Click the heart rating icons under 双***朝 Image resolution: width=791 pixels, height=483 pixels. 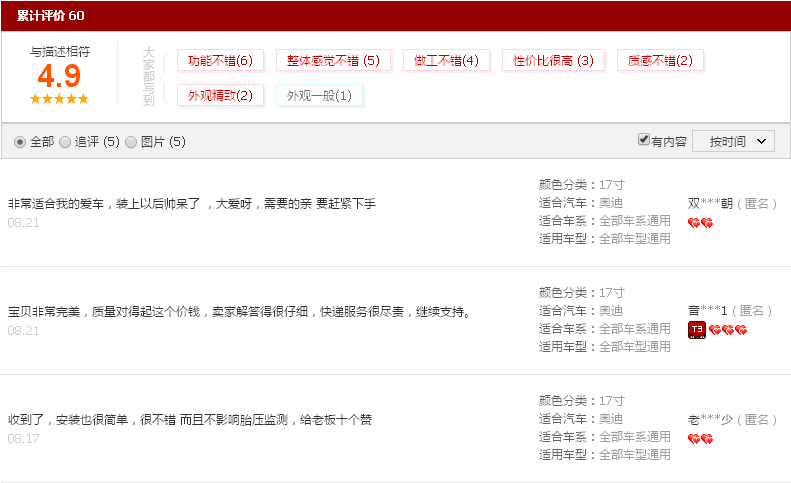[700, 223]
